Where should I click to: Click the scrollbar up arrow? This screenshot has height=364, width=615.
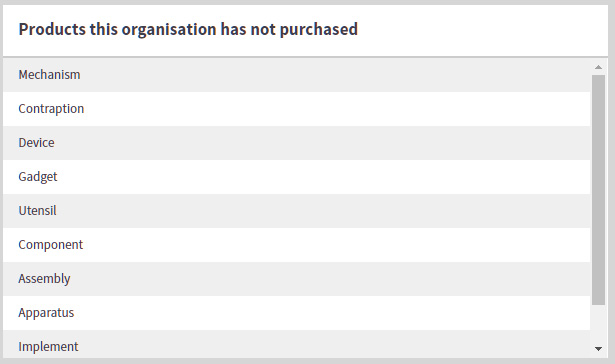tap(598, 67)
